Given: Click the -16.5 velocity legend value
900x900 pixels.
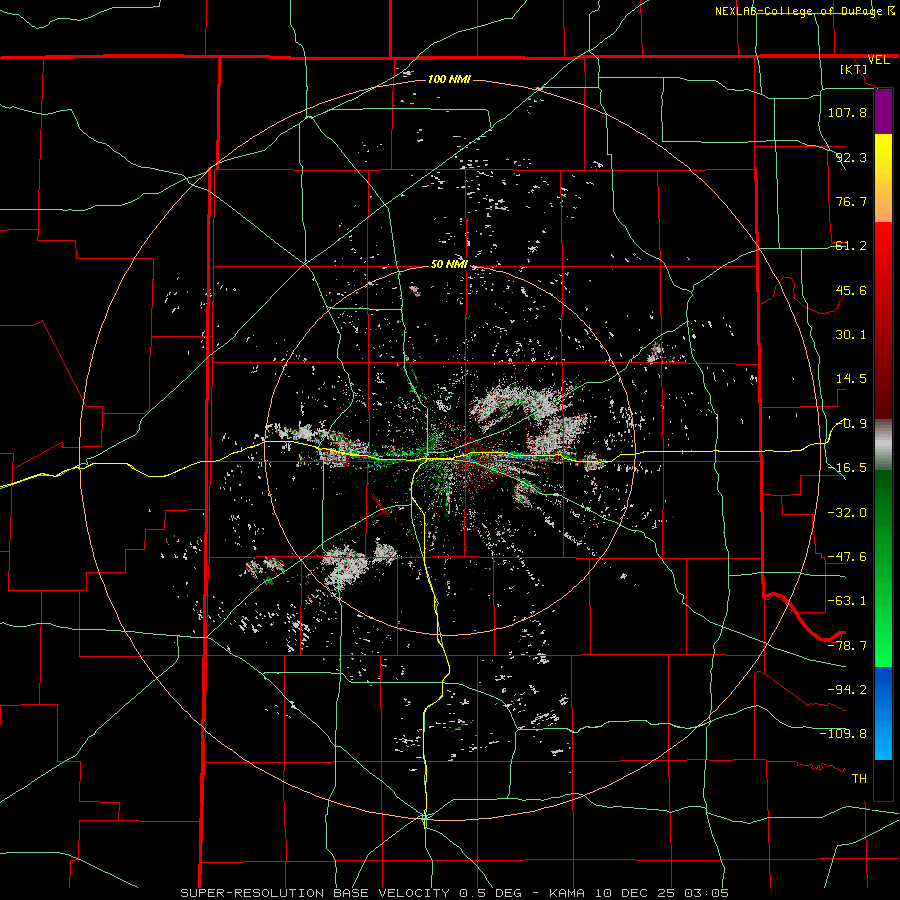Looking at the screenshot, I should tap(847, 468).
